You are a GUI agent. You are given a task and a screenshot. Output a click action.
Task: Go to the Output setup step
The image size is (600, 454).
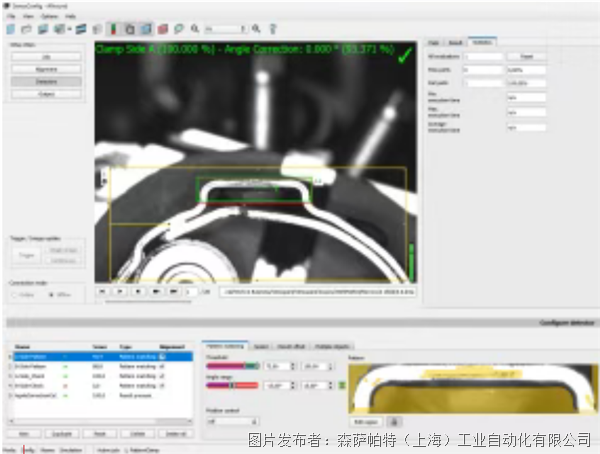tap(46, 94)
